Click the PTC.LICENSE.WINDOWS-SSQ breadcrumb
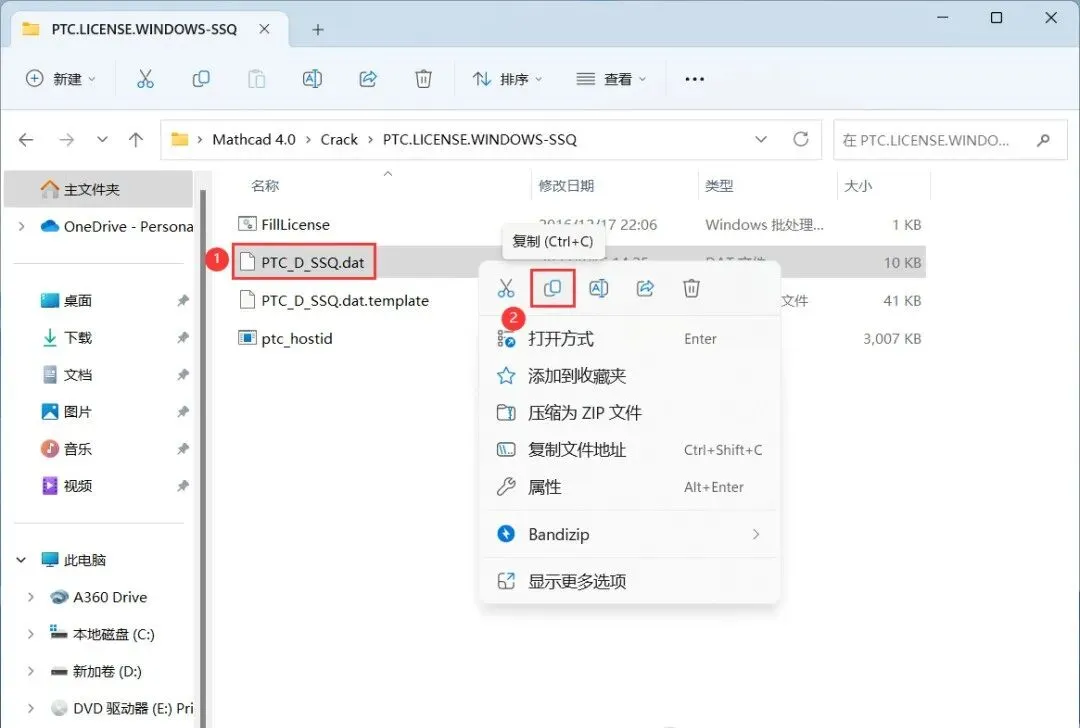The height and width of the screenshot is (728, 1080). [479, 140]
